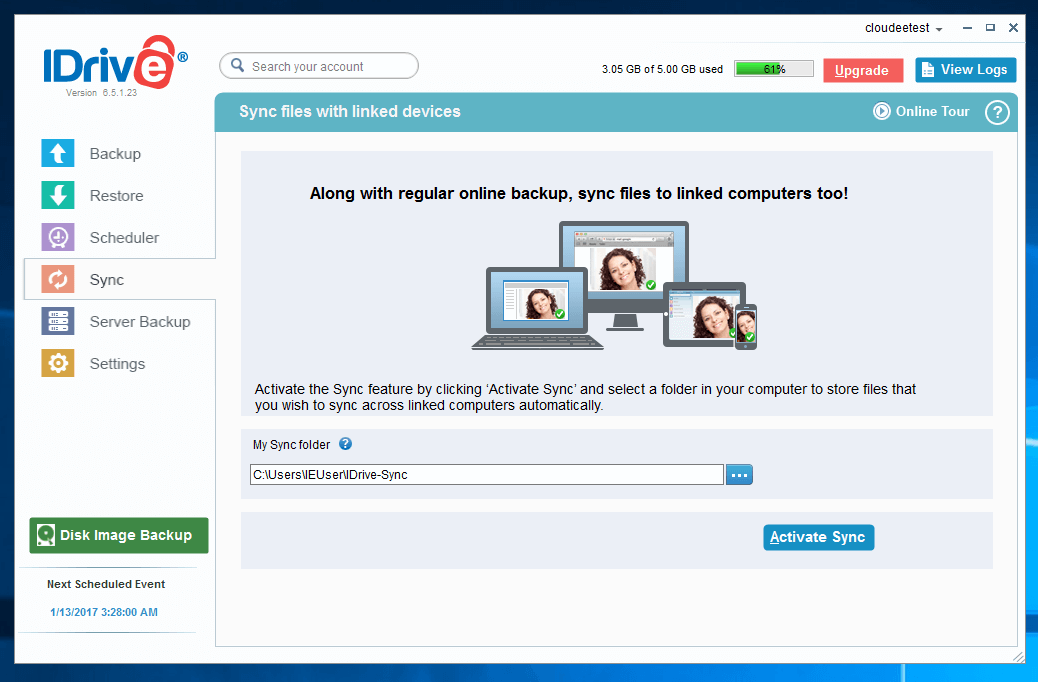Click the Scheduler clock icon
Image resolution: width=1038 pixels, height=682 pixels.
pyautogui.click(x=58, y=238)
